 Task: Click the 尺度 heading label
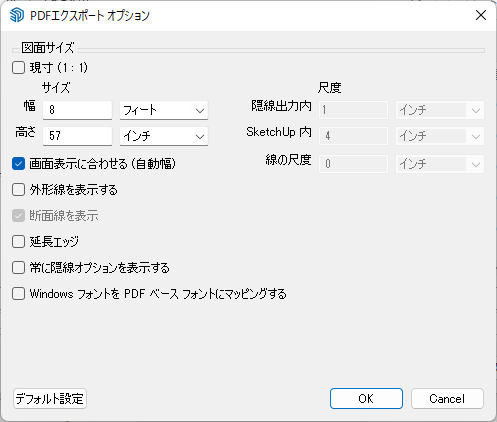click(330, 88)
